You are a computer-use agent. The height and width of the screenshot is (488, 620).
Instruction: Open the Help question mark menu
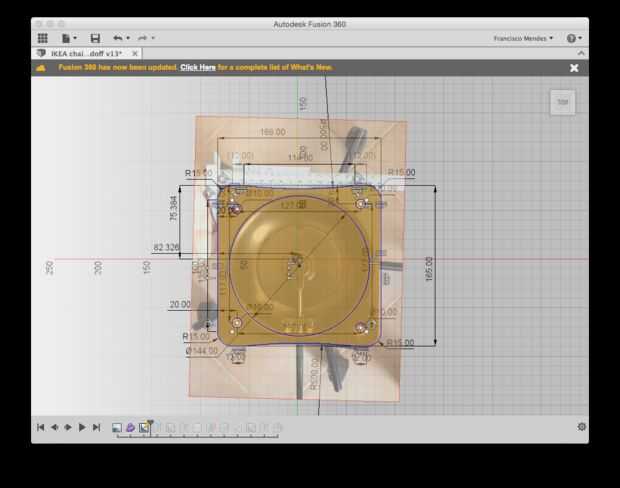tap(573, 38)
